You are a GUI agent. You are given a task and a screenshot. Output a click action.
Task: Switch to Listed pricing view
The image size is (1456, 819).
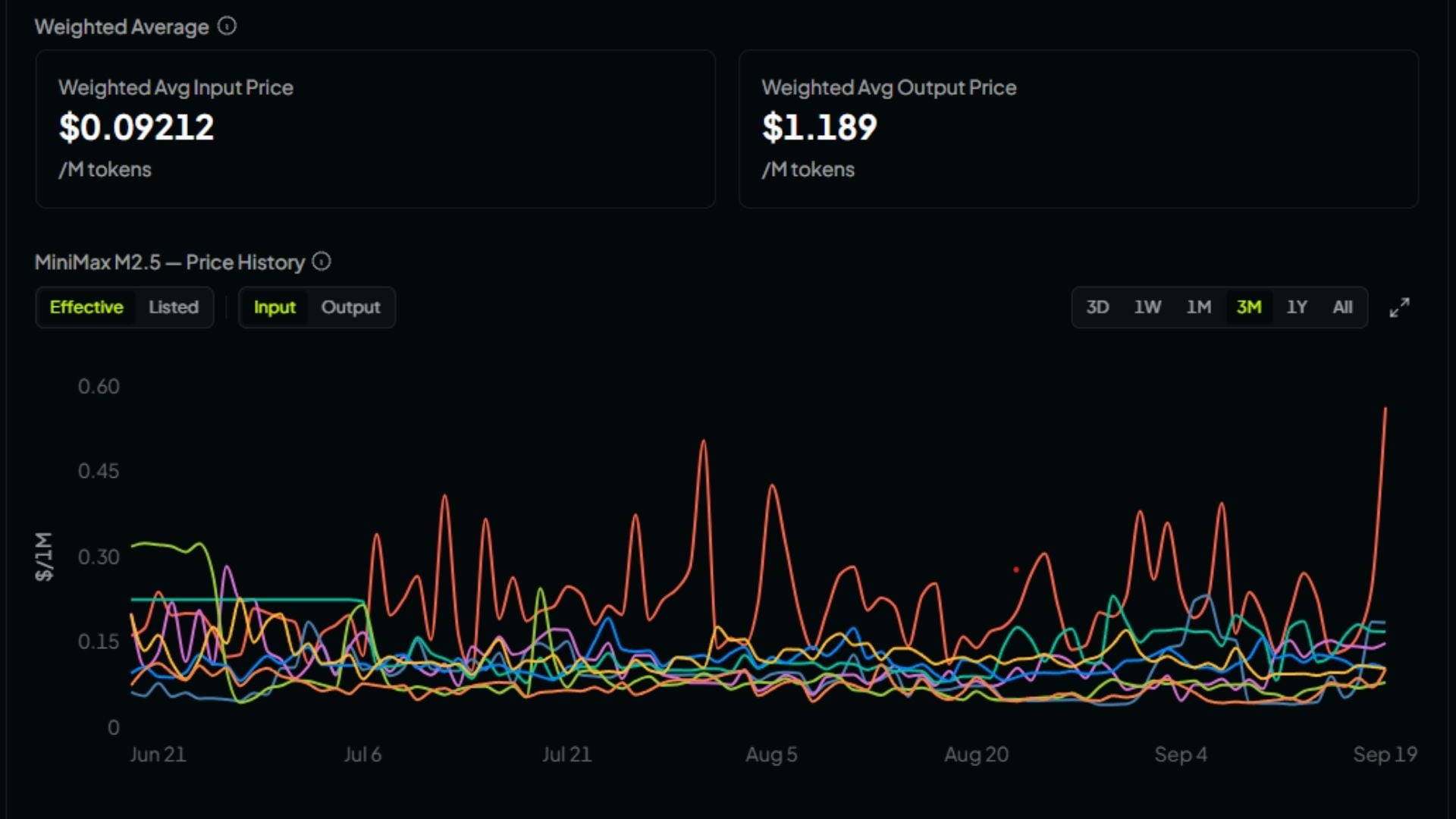tap(174, 307)
